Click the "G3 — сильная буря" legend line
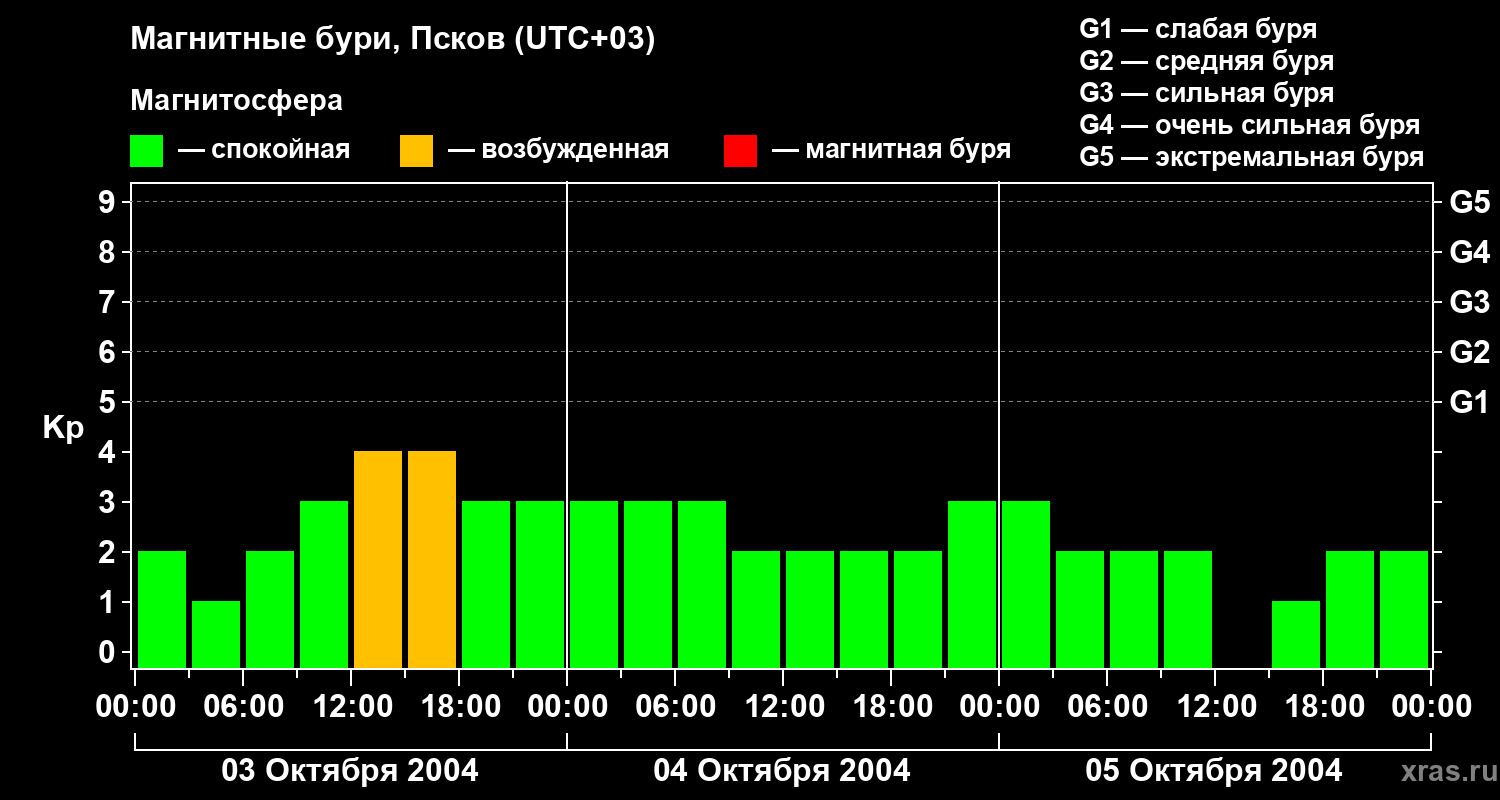 (1206, 93)
